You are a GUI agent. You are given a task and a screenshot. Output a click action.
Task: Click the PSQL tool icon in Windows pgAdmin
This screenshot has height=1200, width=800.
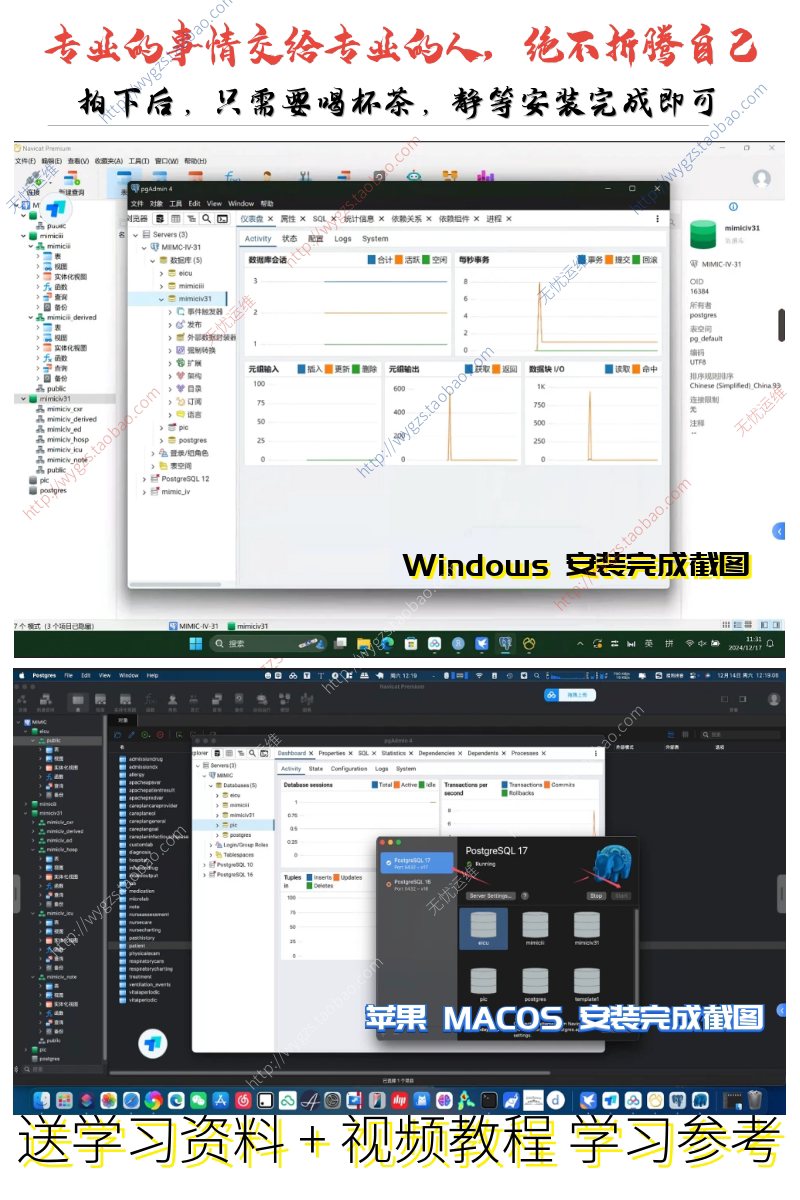tap(222, 218)
